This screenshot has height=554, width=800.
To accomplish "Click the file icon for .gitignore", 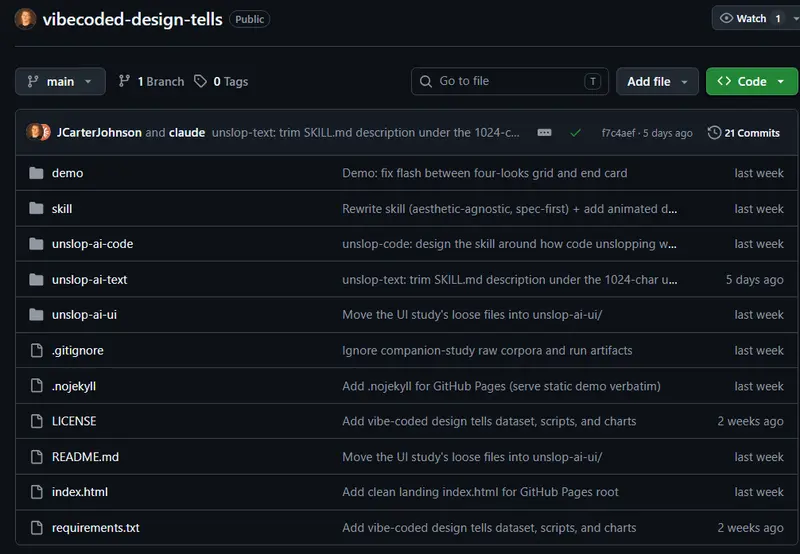I will click(x=37, y=350).
